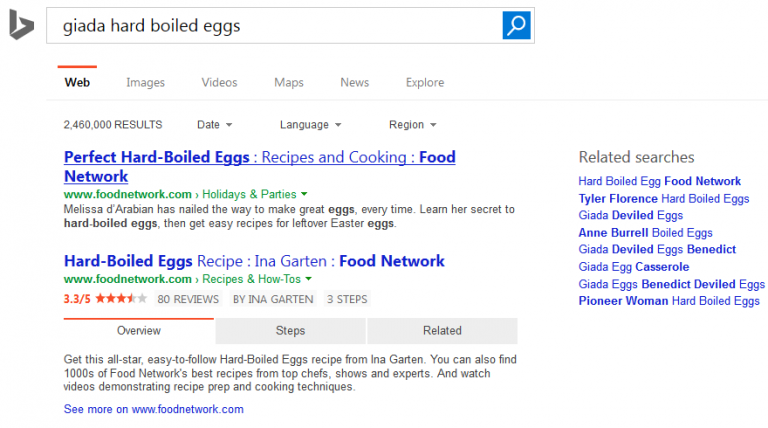This screenshot has width=768, height=428.
Task: Expand the Language filter dropdown
Action: pyautogui.click(x=310, y=125)
